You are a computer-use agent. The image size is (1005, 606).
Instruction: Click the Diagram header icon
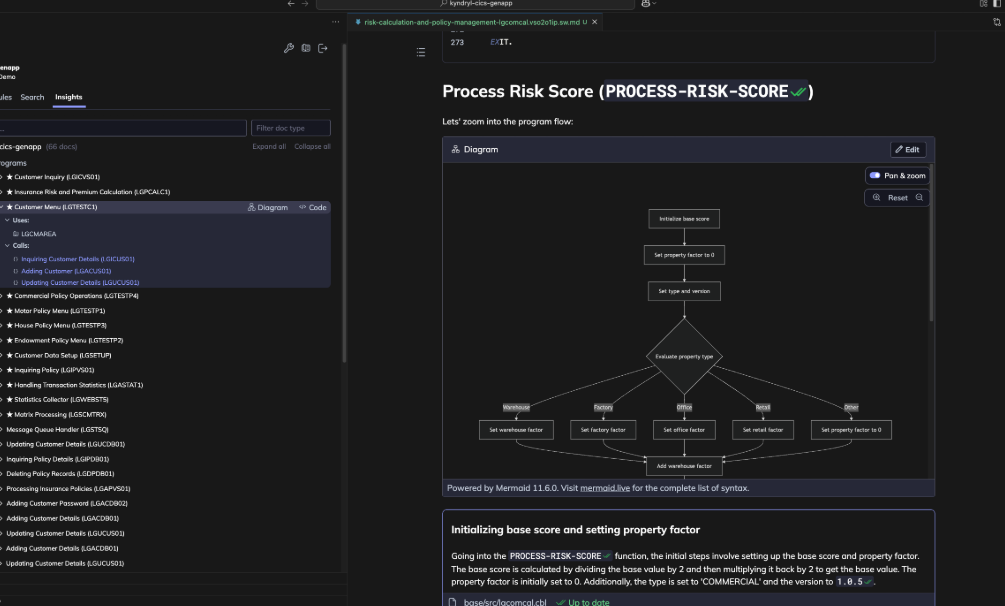[x=455, y=149]
